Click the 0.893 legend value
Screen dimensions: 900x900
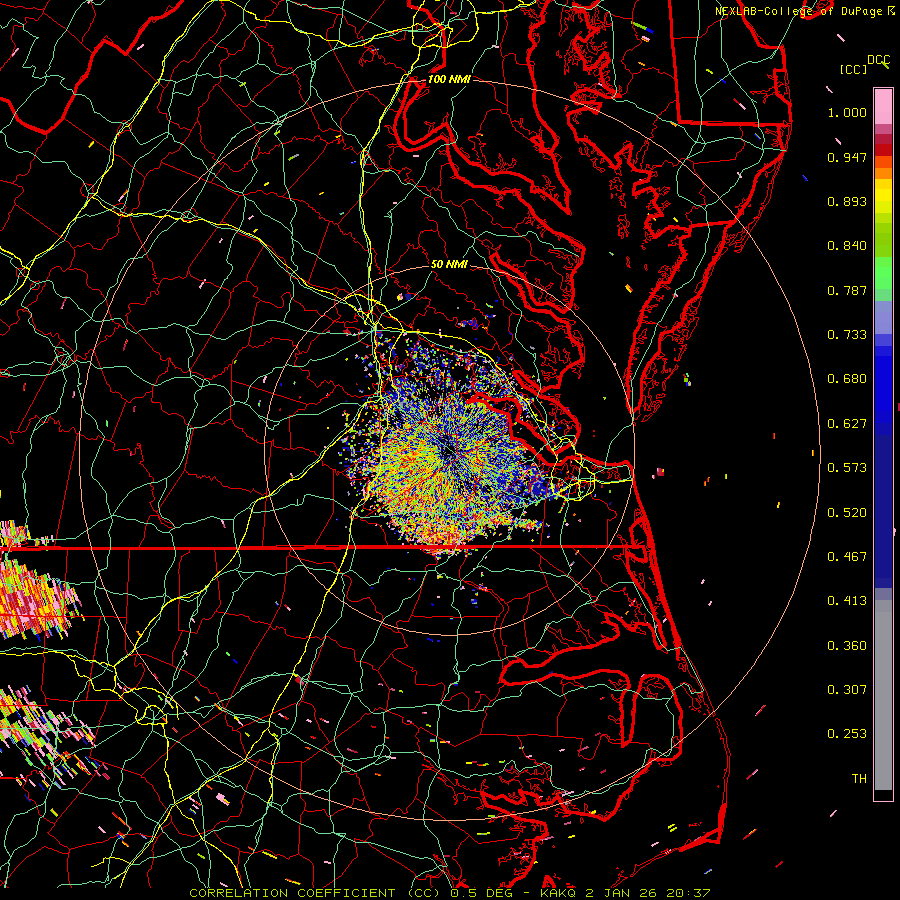(847, 201)
